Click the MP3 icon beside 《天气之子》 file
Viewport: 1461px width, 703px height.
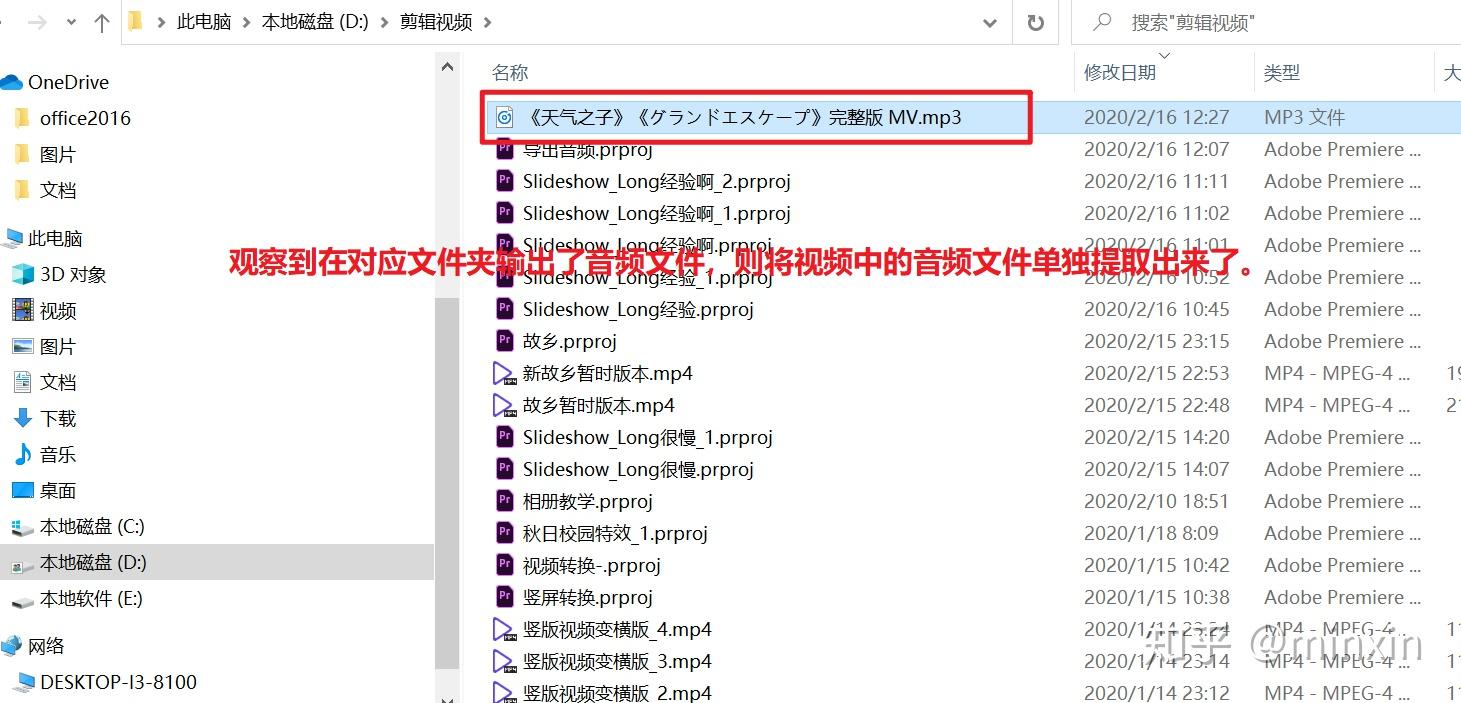[x=505, y=117]
